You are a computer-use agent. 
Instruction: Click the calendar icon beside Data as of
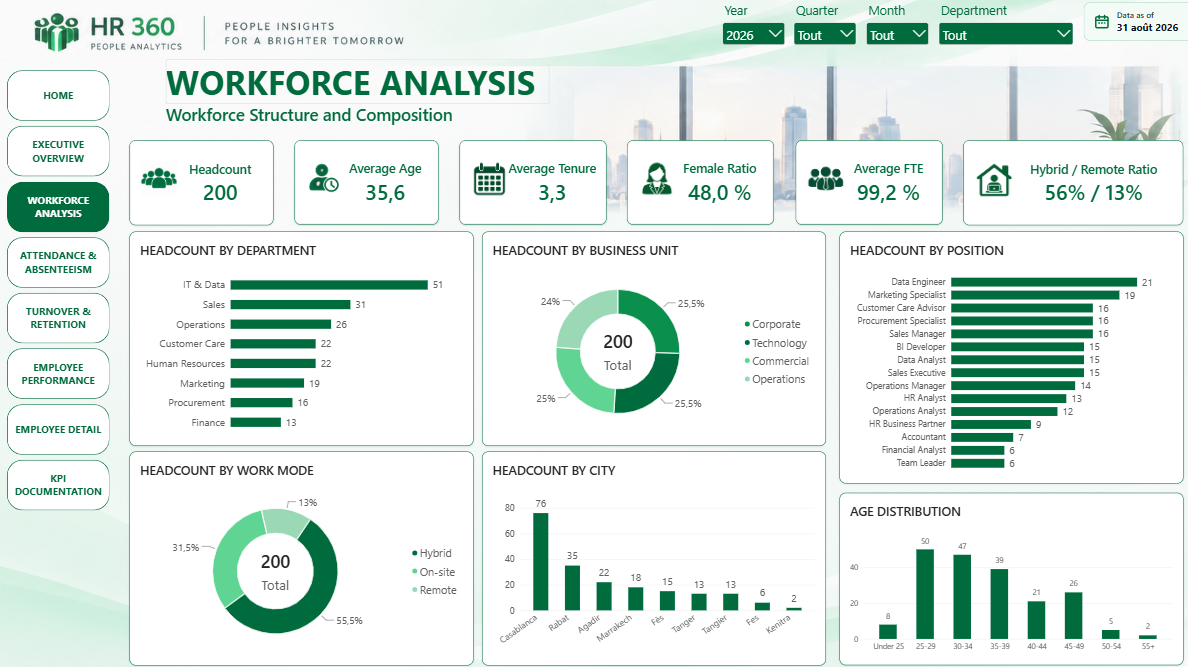click(x=1102, y=22)
